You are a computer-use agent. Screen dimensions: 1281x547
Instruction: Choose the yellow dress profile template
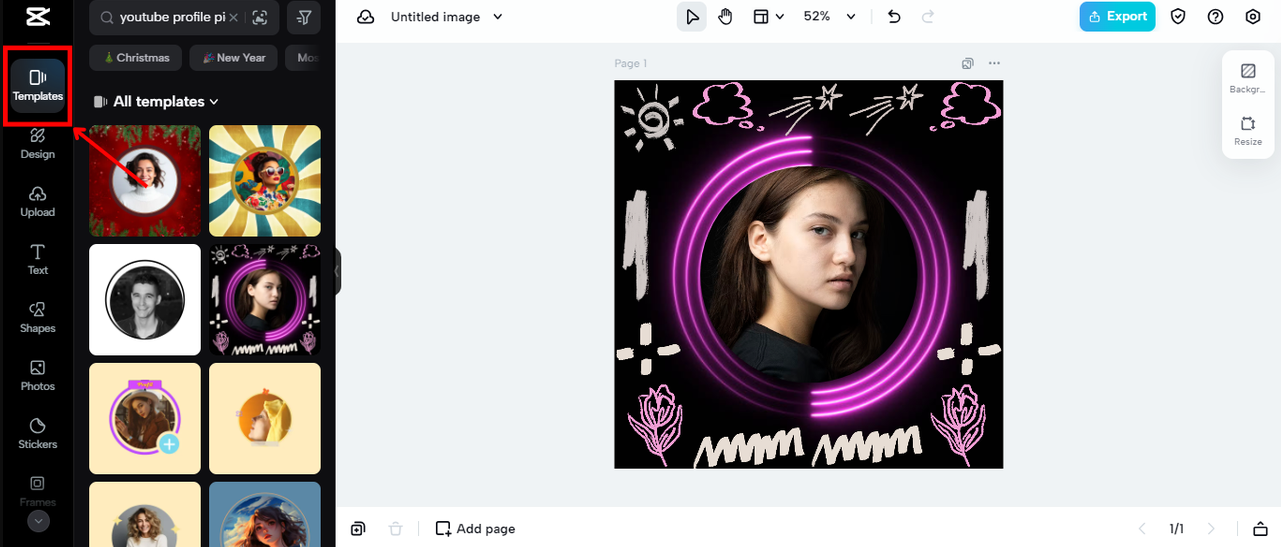(x=265, y=418)
